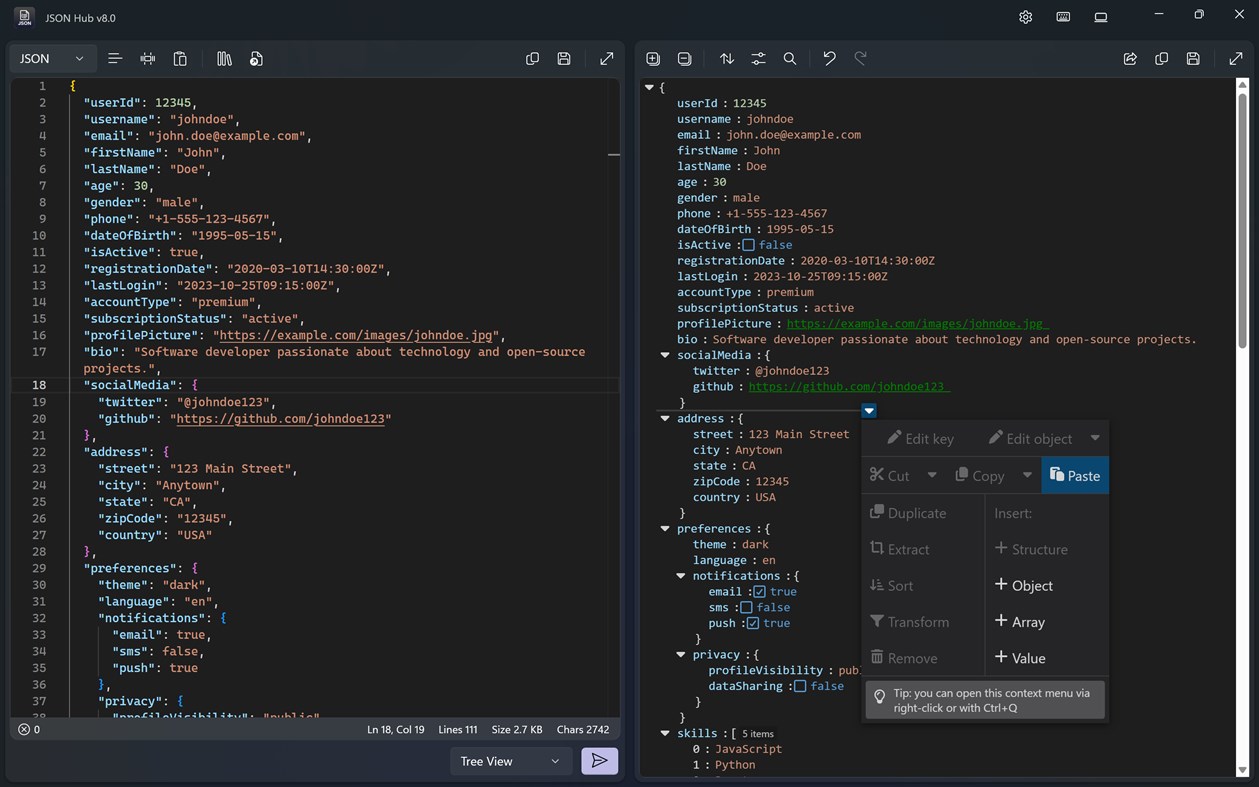The width and height of the screenshot is (1259, 787).
Task: Open the filter/transform sliders icon in tree toolbar
Action: 759,59
